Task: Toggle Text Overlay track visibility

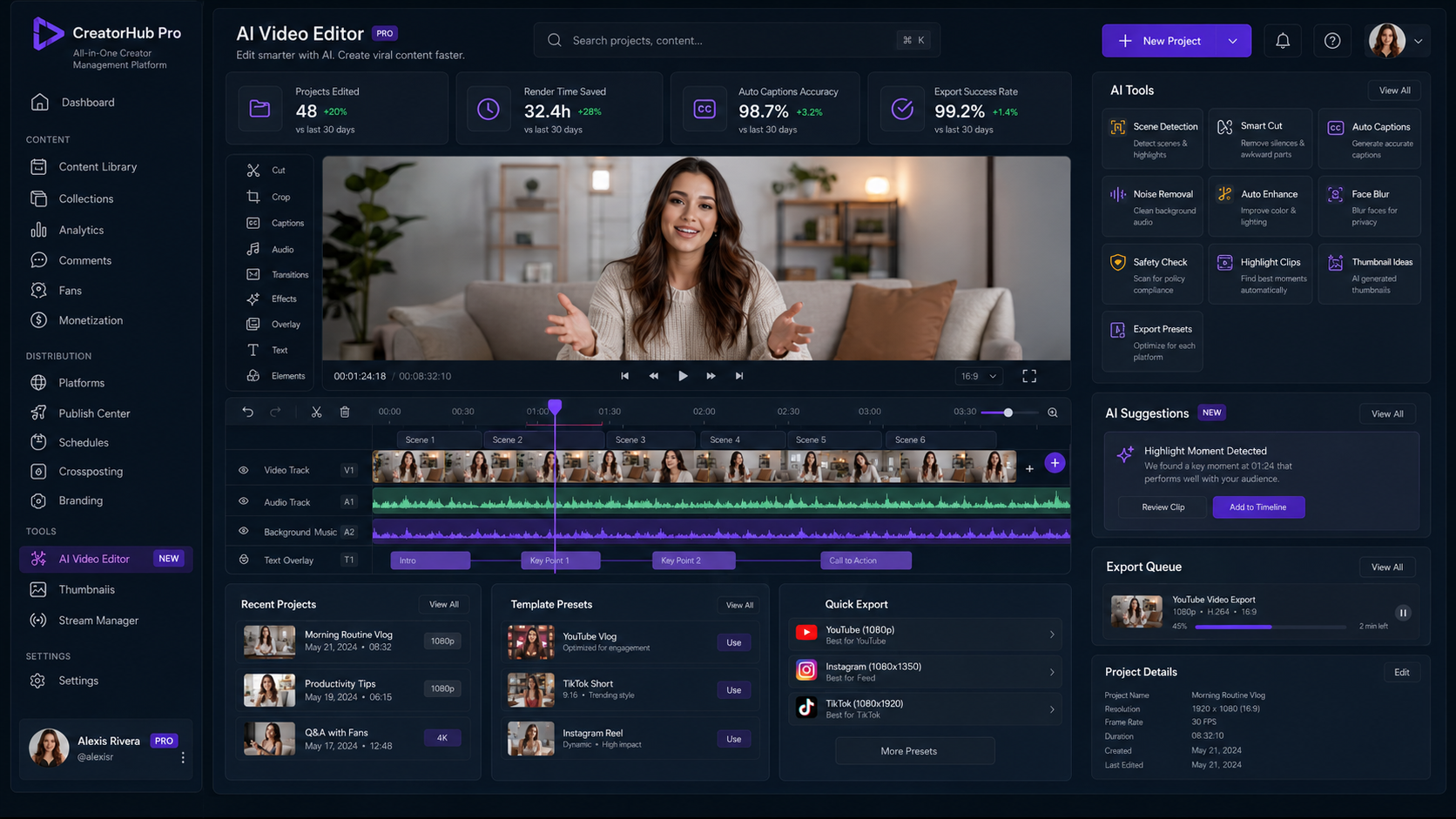Action: (244, 560)
